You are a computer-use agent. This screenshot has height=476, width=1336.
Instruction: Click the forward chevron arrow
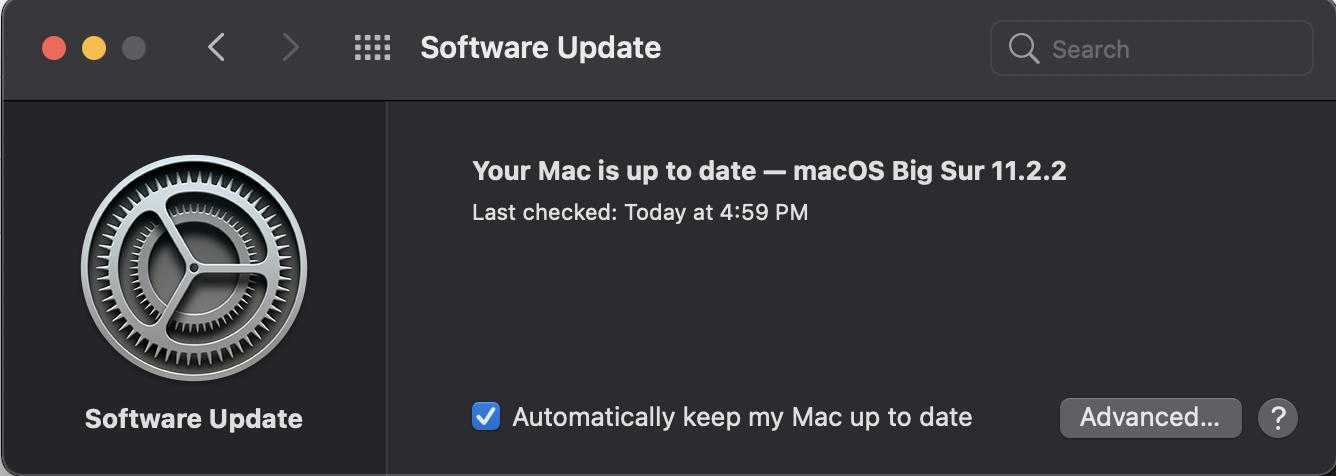click(x=290, y=47)
